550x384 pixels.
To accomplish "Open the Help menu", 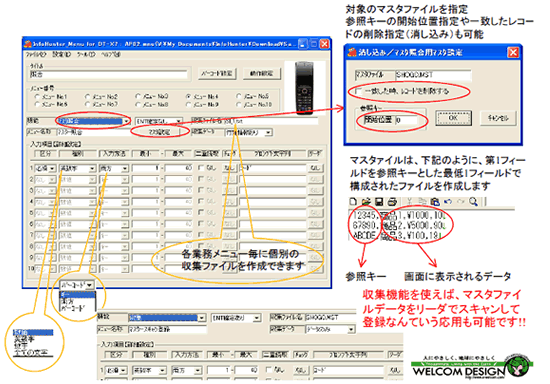I will coord(110,54).
